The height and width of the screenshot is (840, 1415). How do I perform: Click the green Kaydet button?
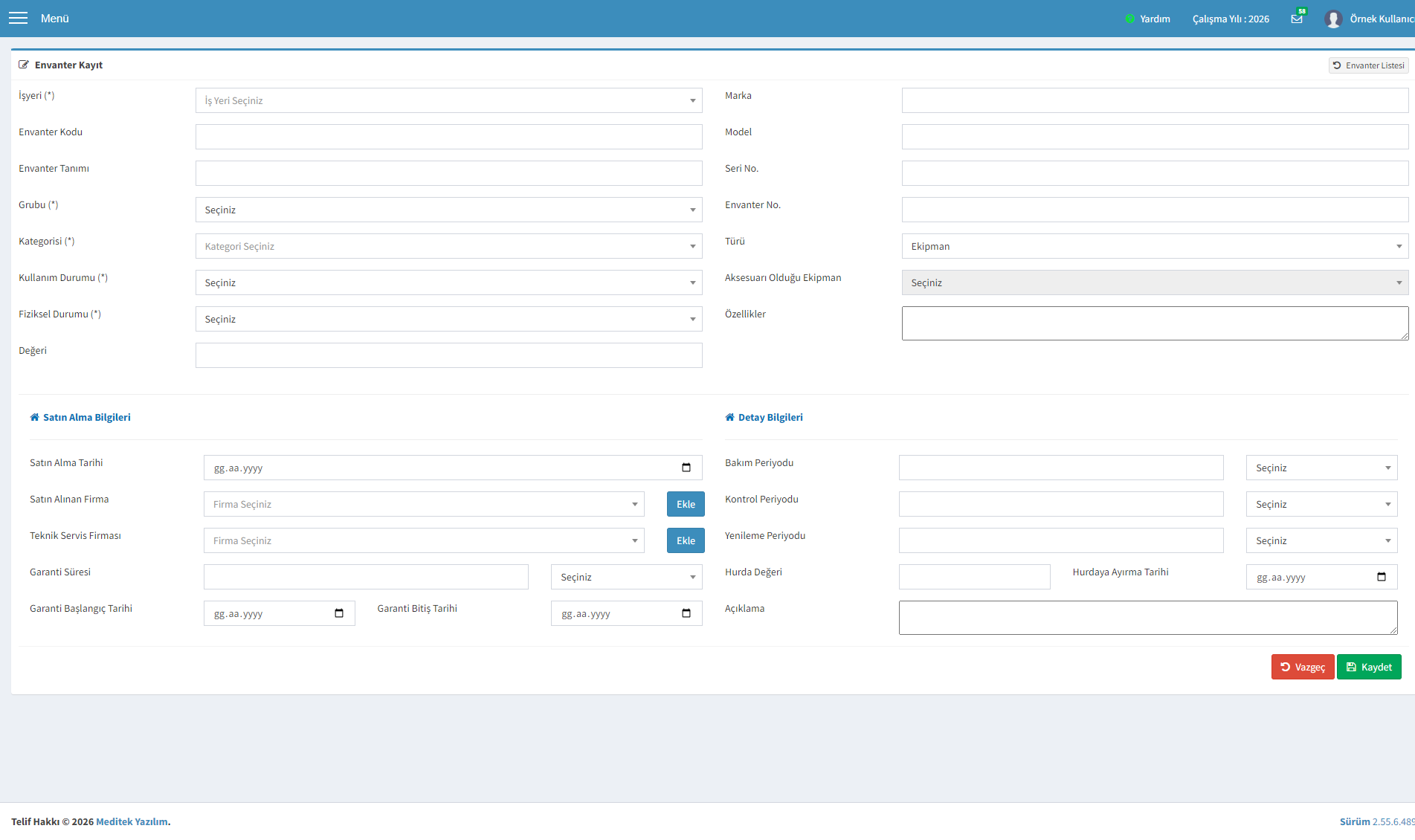(x=1369, y=667)
